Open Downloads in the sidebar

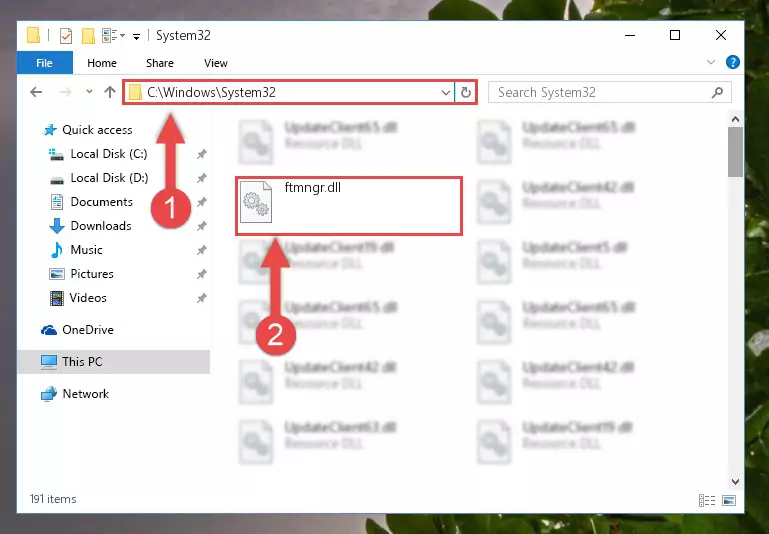[101, 226]
